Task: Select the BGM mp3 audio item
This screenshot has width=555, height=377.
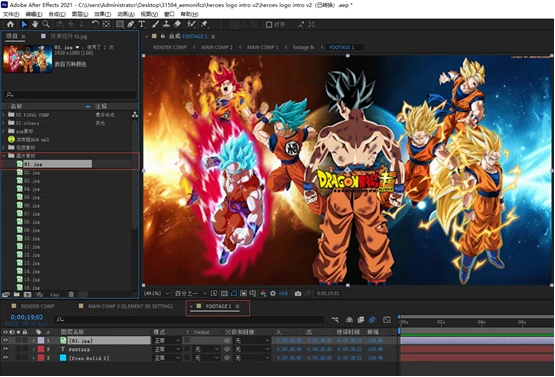Action: pos(29,139)
